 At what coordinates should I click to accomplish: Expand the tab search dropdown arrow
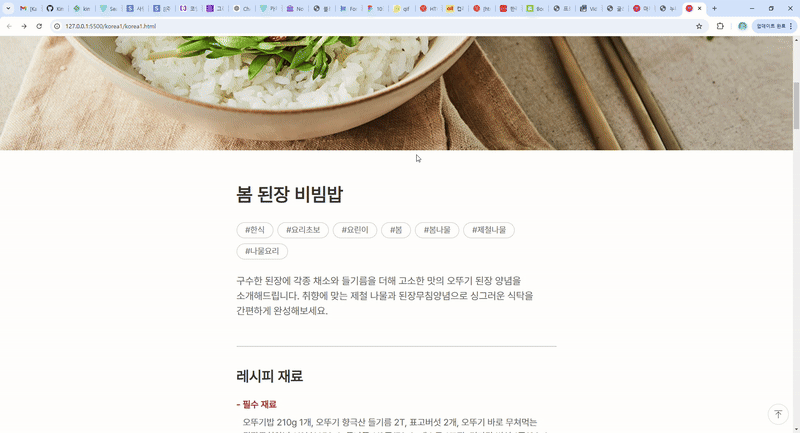(x=8, y=9)
